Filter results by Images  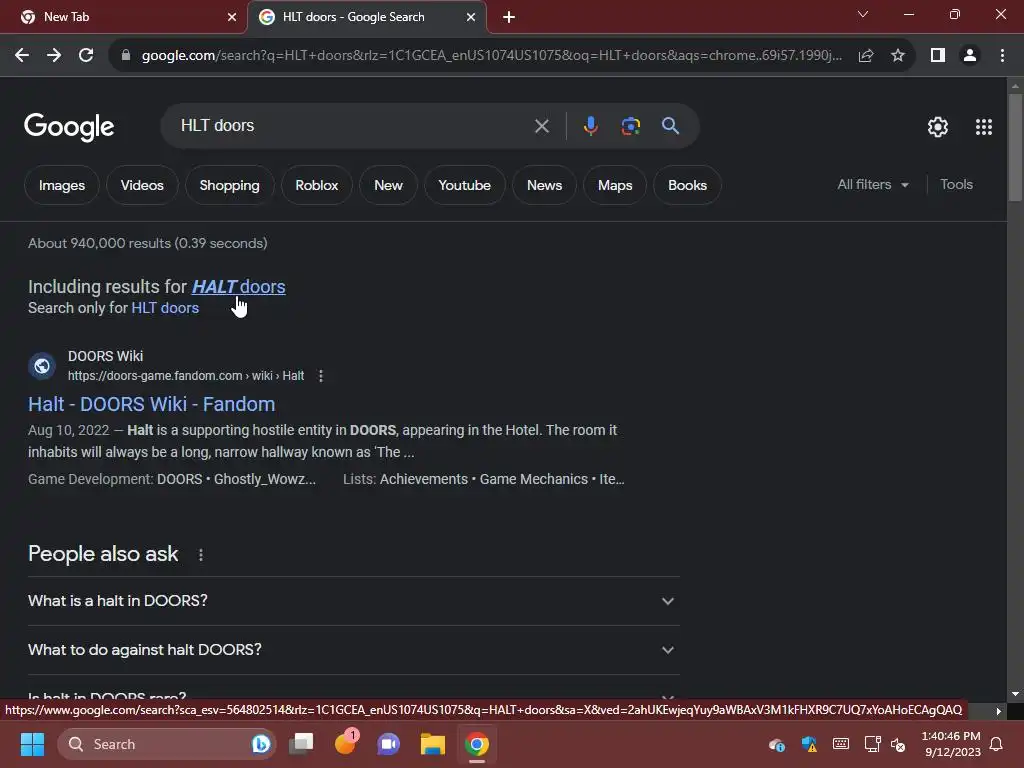coord(61,185)
